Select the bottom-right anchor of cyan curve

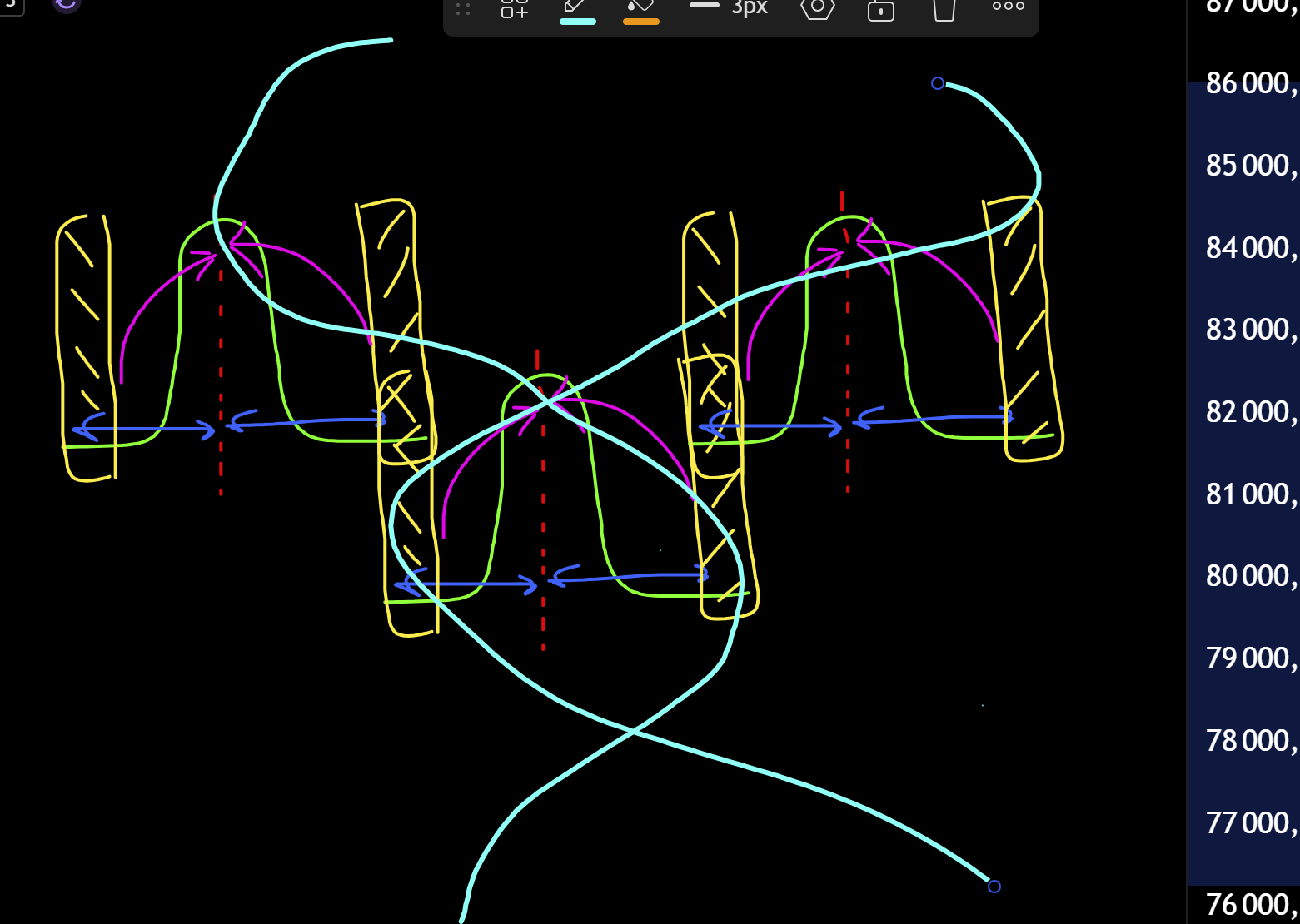[x=994, y=887]
